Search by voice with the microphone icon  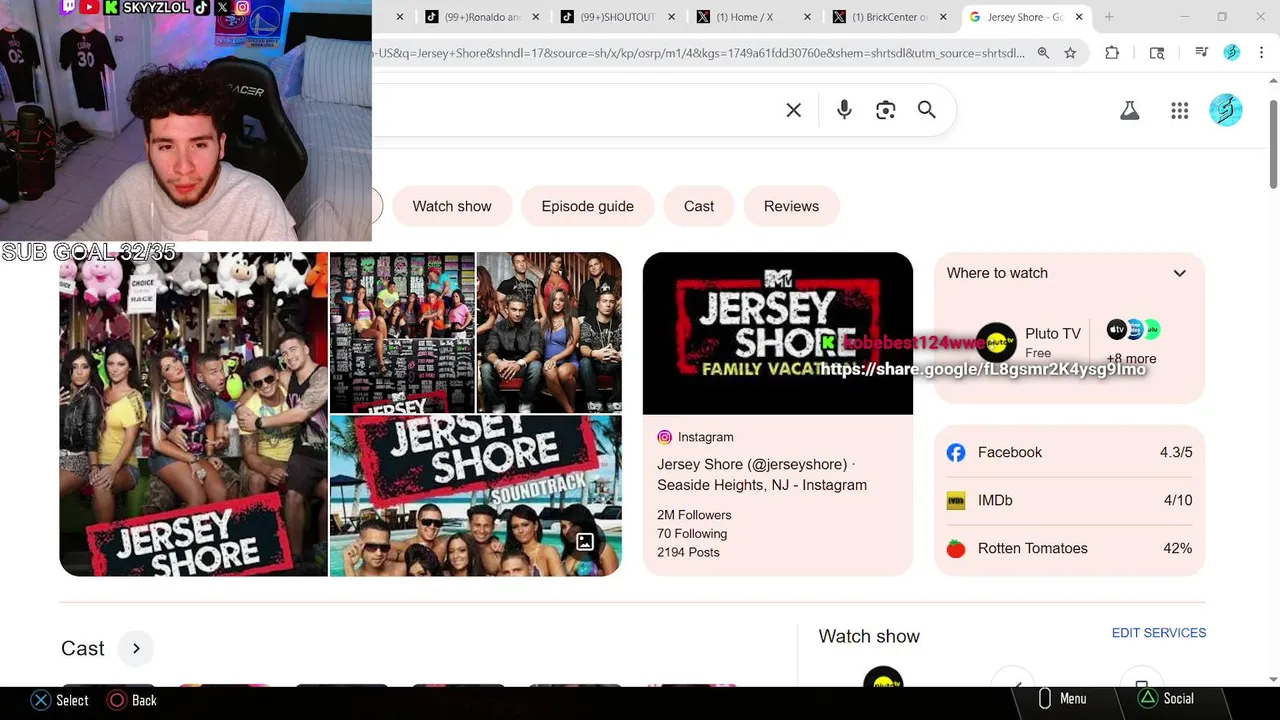point(844,110)
